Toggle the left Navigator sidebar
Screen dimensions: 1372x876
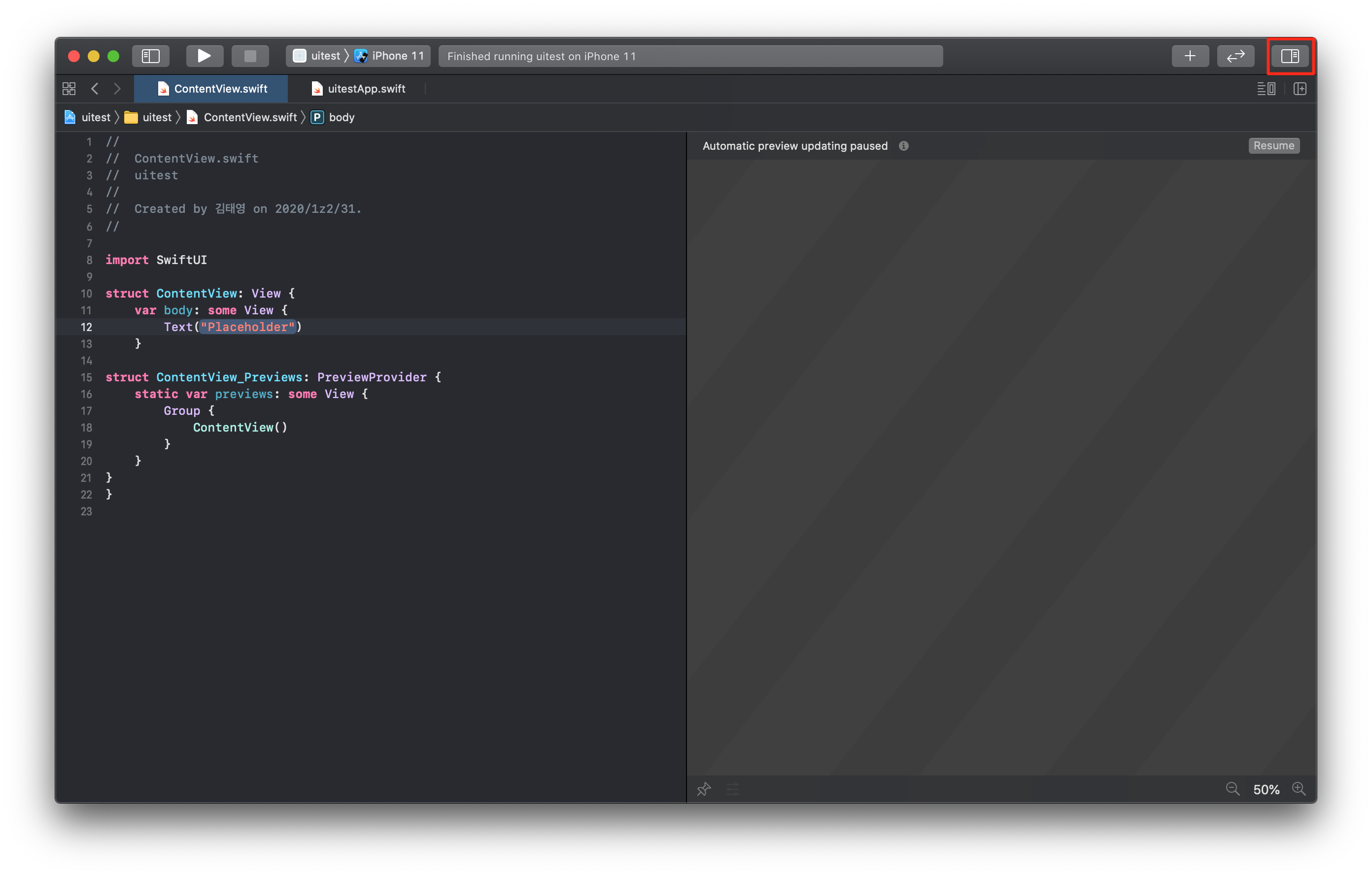click(x=150, y=56)
